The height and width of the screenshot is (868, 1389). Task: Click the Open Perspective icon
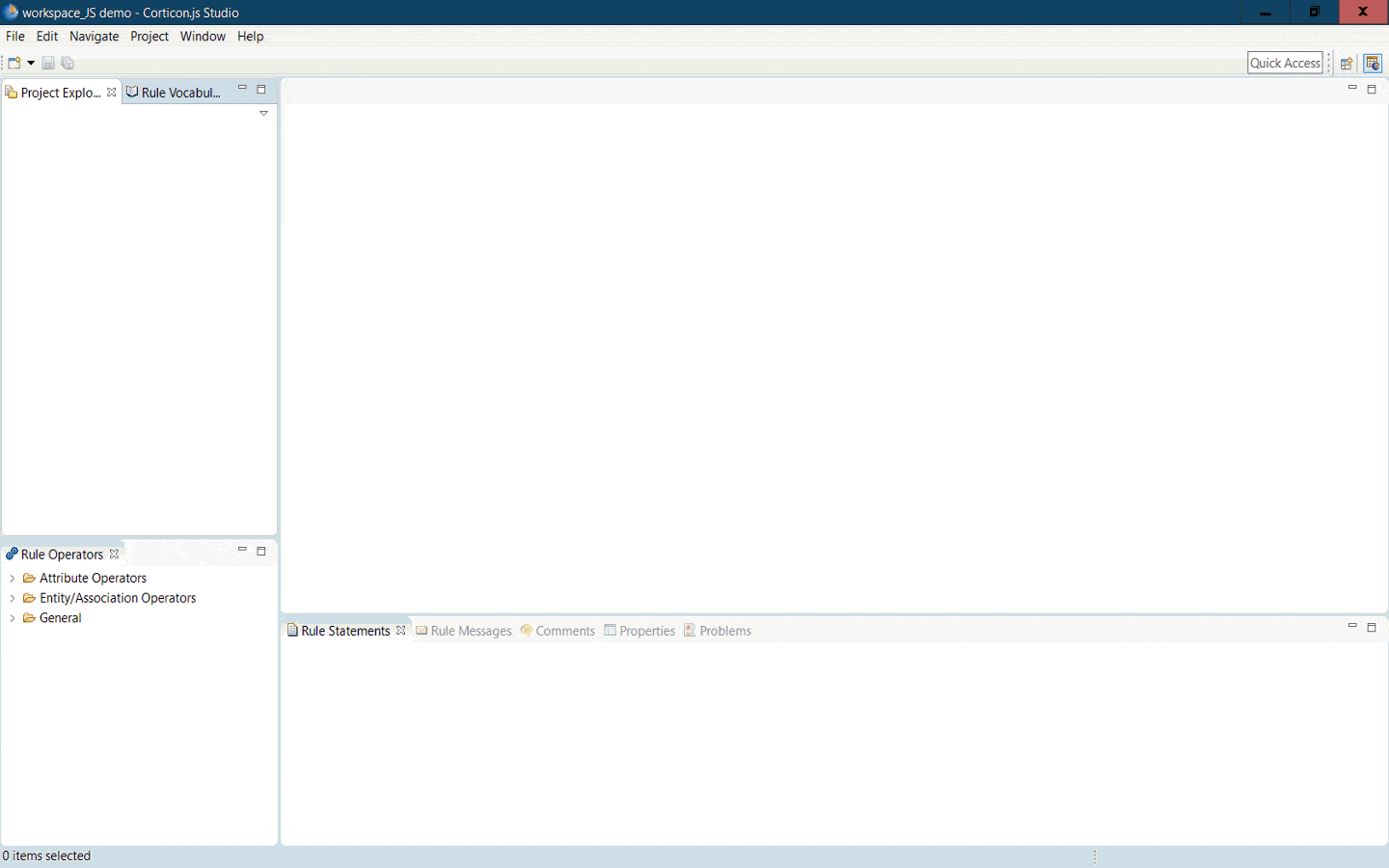point(1347,64)
